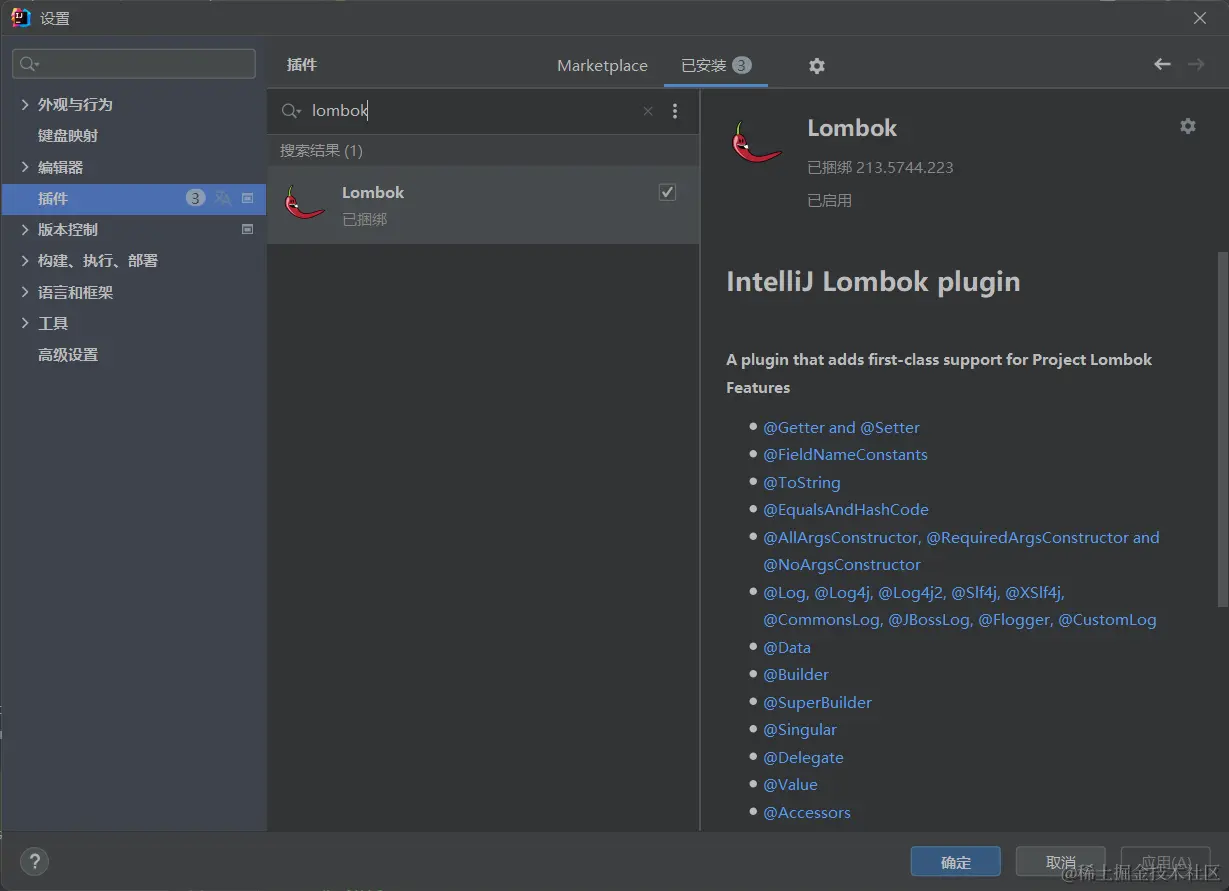Image resolution: width=1229 pixels, height=891 pixels.
Task: Click the magnifier icon in the plugin search
Action: [291, 111]
